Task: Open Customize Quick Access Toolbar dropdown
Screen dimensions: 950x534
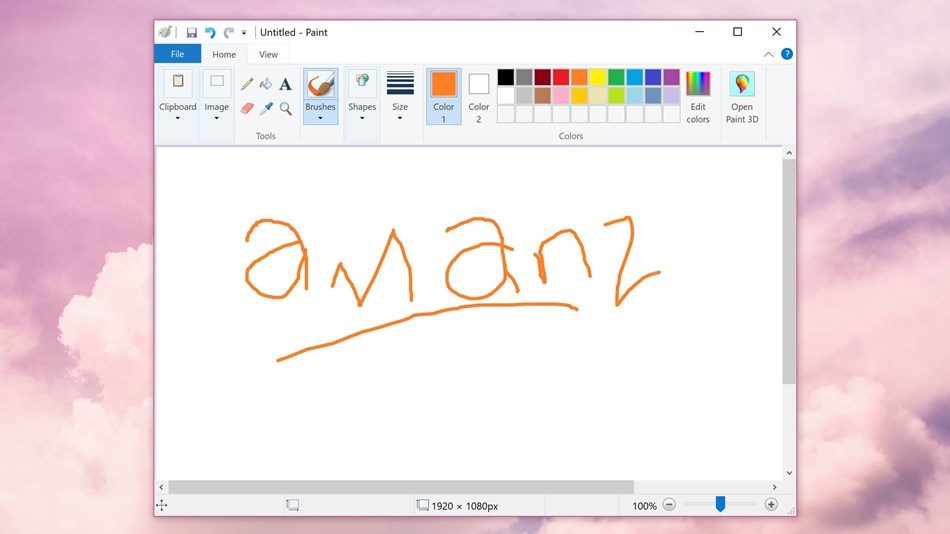Action: [x=244, y=33]
